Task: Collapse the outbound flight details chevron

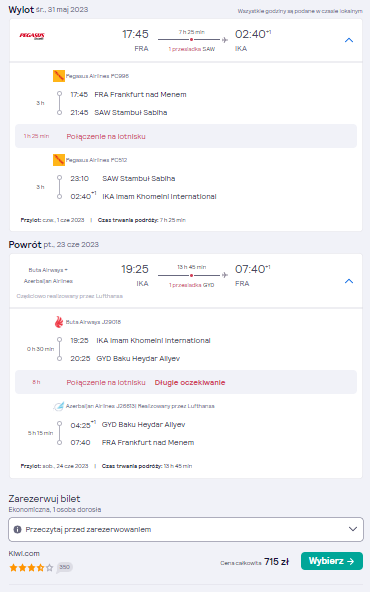Action: point(349,40)
